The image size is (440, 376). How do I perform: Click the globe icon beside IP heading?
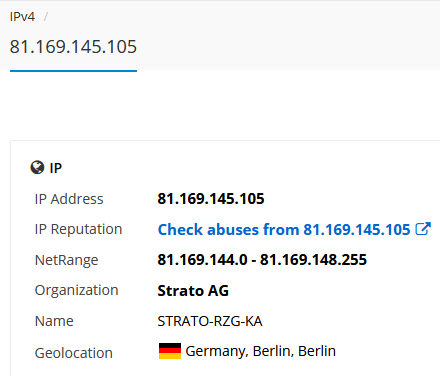coord(37,168)
